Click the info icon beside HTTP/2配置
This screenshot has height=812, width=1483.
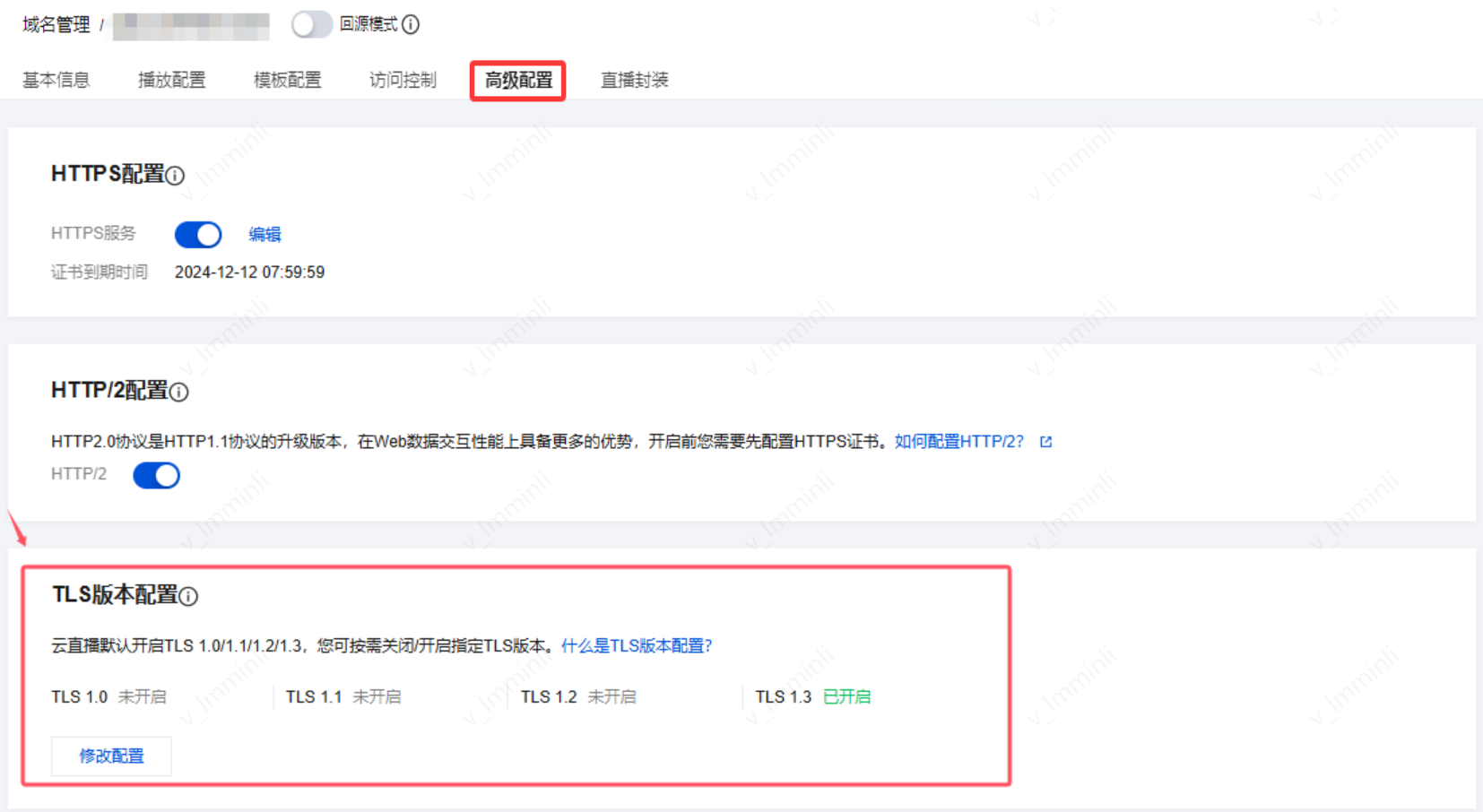point(179,392)
